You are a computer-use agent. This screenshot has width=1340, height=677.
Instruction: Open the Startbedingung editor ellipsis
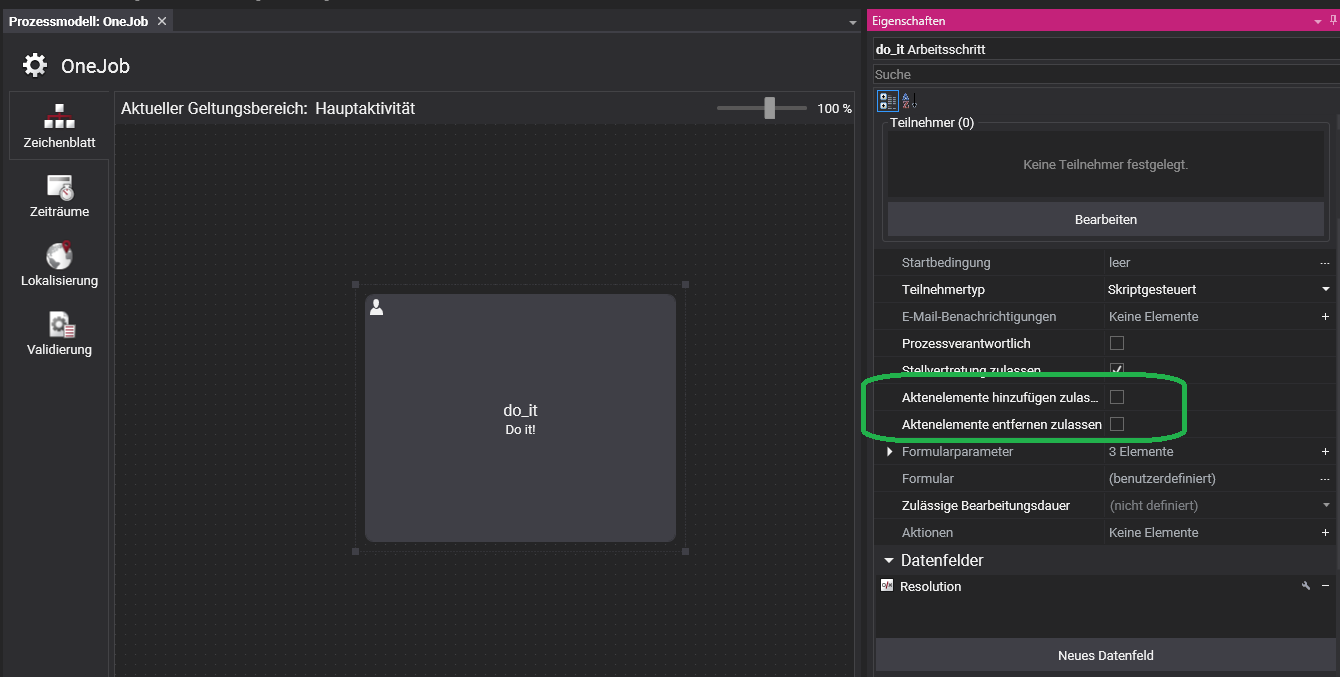[x=1325, y=263]
